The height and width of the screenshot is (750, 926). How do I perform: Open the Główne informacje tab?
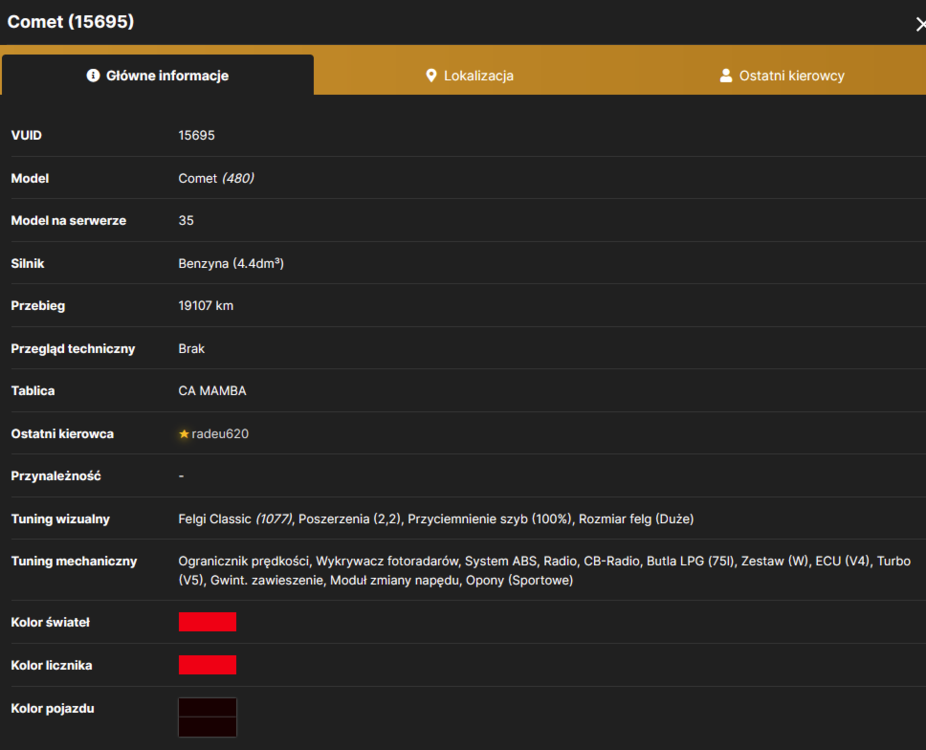click(158, 75)
